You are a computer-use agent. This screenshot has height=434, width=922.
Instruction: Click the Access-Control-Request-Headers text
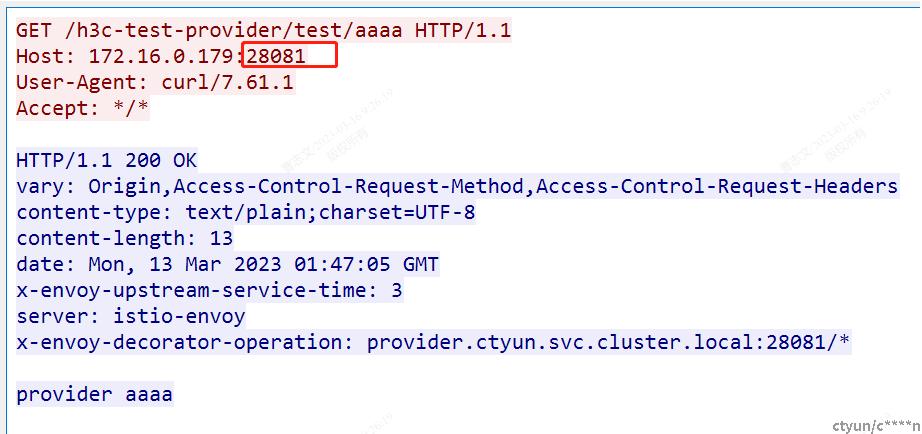[x=717, y=186]
